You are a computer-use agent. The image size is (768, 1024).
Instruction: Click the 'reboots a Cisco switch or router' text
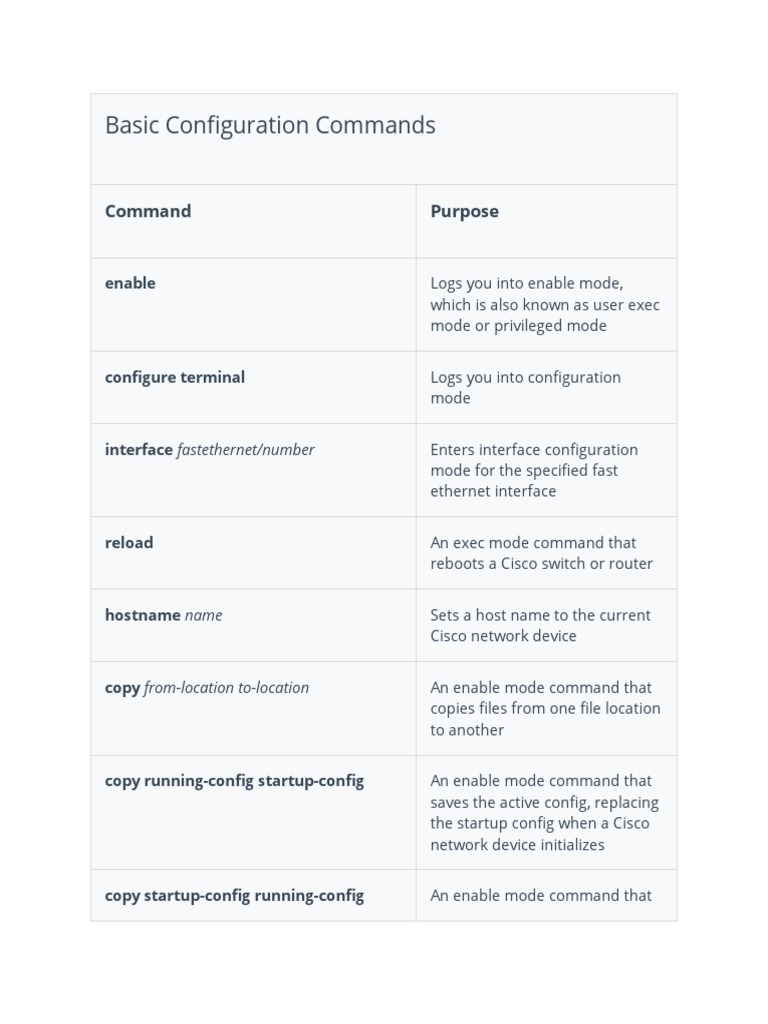pos(542,564)
